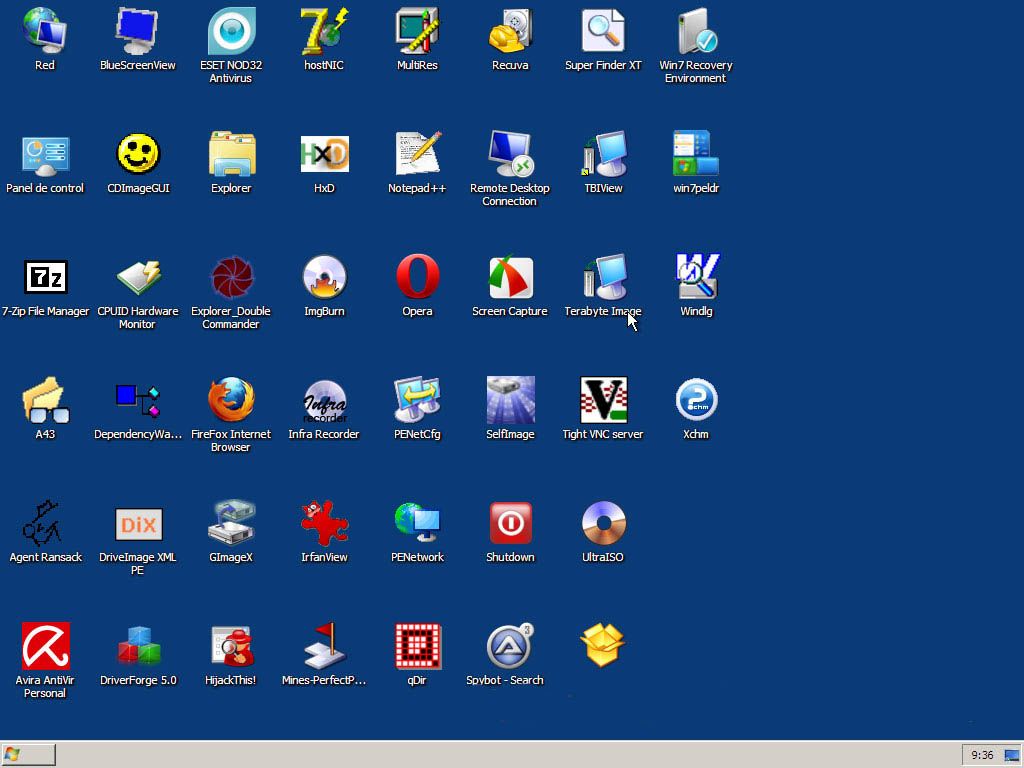Open Tight VNC server icon
The image size is (1024, 768).
(x=603, y=400)
